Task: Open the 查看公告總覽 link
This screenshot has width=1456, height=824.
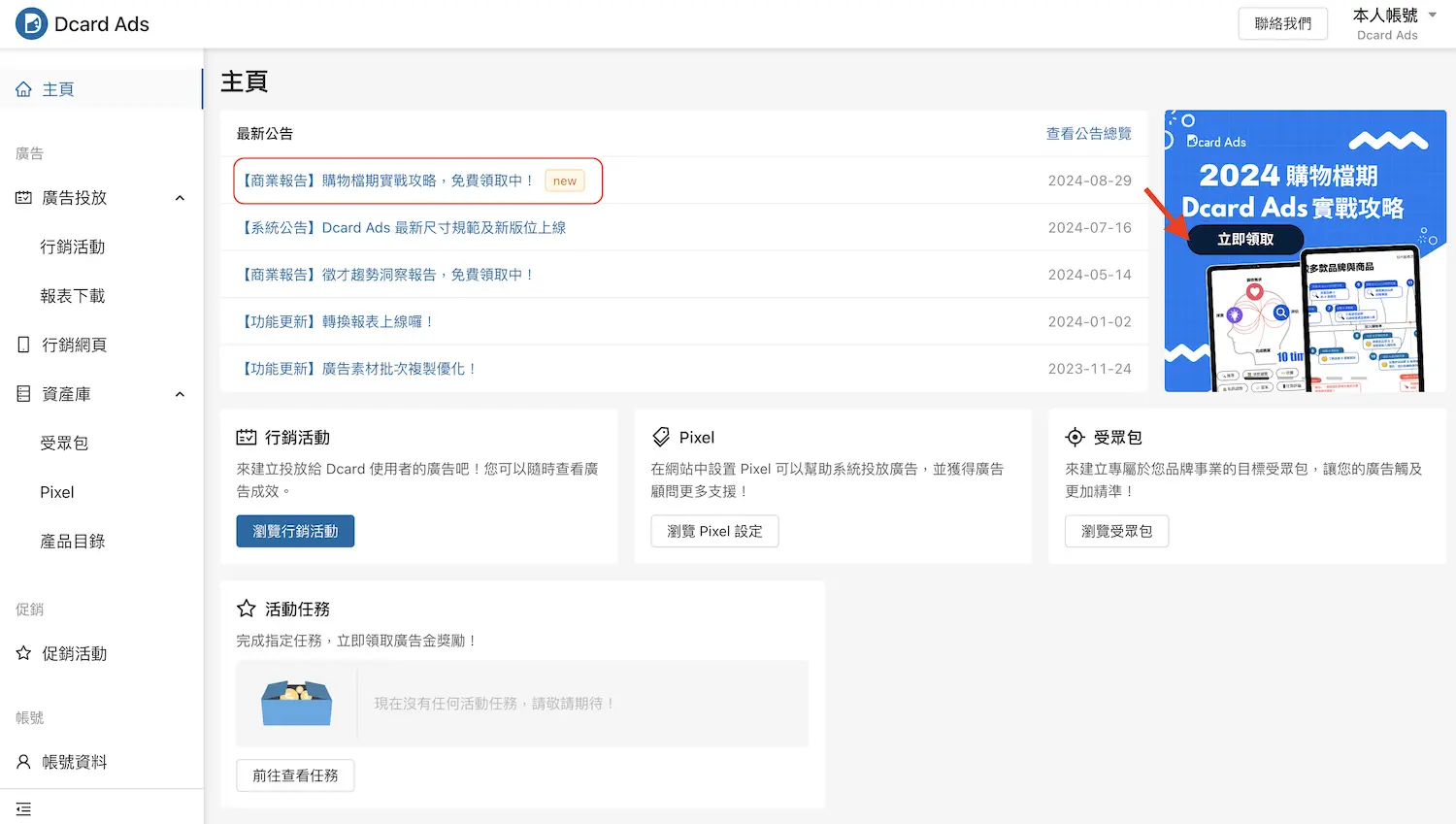Action: click(1088, 134)
